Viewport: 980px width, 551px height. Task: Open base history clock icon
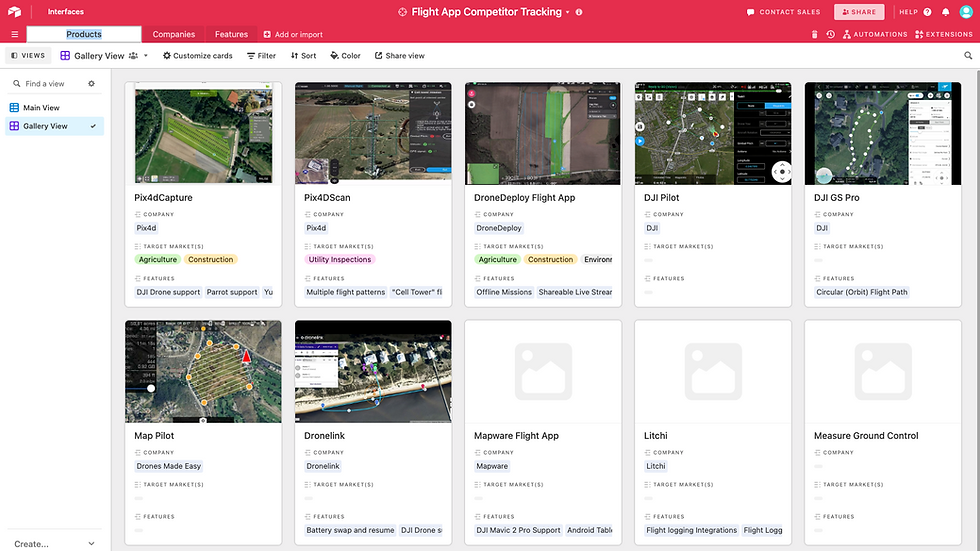pos(831,34)
